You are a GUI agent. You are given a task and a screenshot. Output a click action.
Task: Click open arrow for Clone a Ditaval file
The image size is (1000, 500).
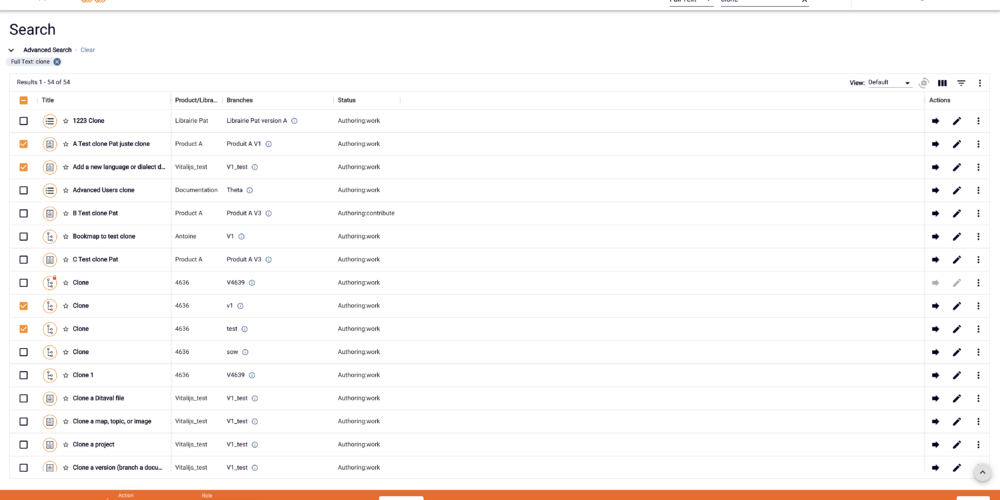tap(936, 399)
